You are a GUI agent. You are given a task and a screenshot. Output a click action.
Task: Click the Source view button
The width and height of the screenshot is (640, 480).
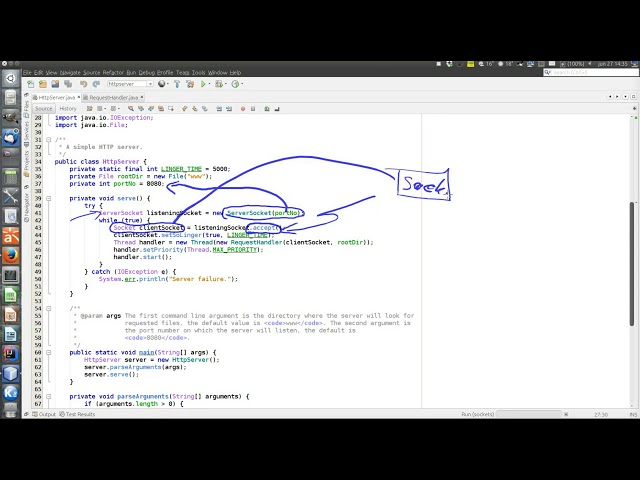pos(44,109)
